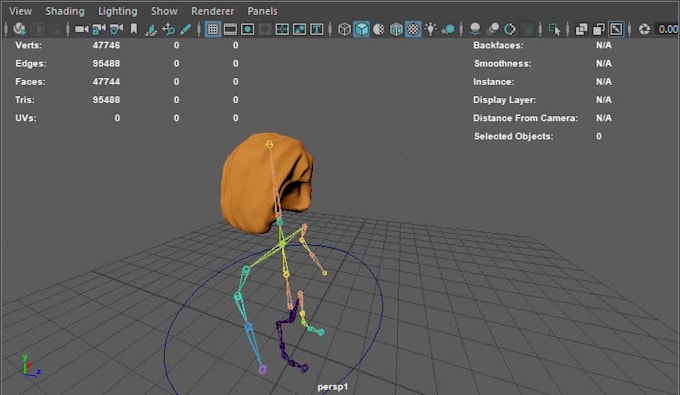The width and height of the screenshot is (680, 395).
Task: Select the Grease Pencil tool icon
Action: tap(186, 29)
